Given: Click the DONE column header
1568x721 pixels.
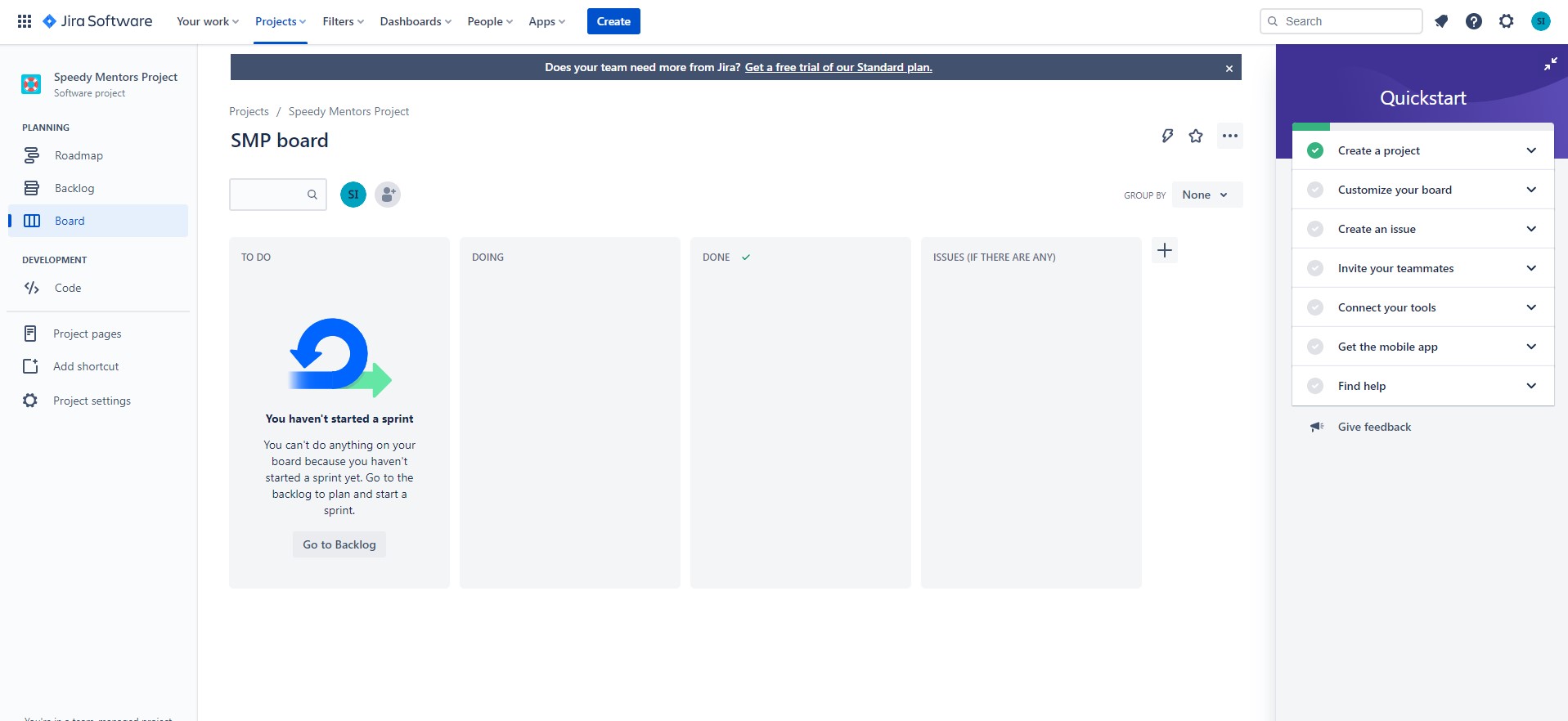Looking at the screenshot, I should pos(717,257).
